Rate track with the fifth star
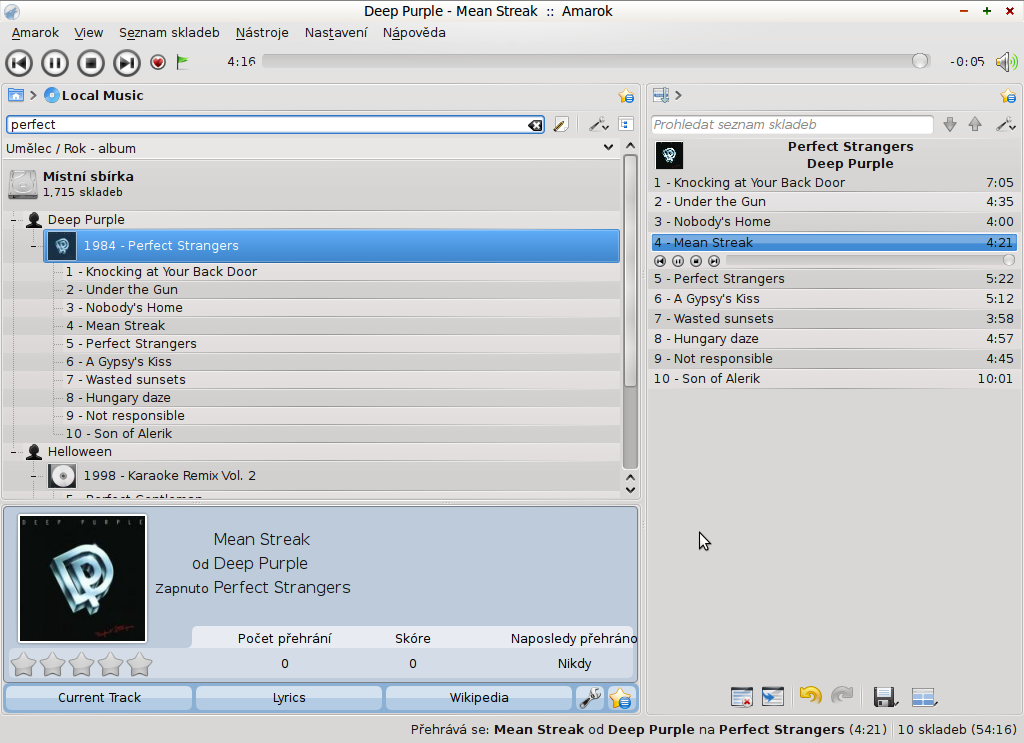 [139, 664]
